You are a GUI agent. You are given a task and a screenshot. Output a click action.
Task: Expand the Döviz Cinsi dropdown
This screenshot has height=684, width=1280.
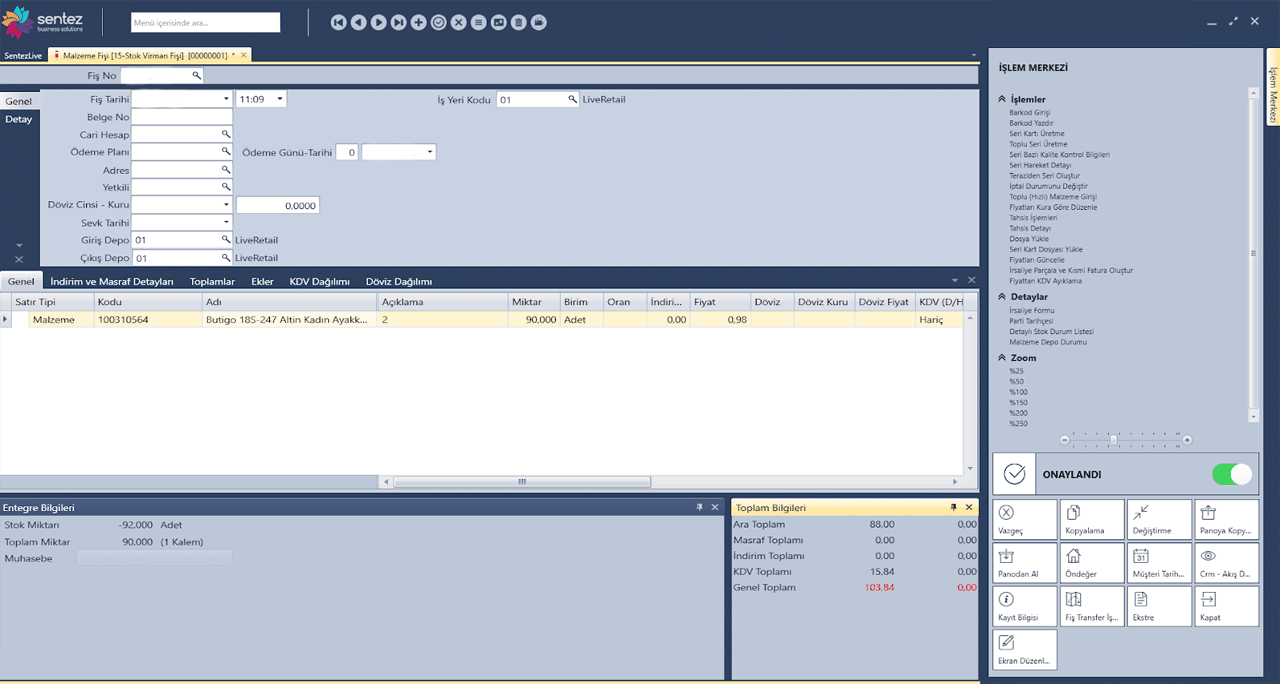click(226, 205)
